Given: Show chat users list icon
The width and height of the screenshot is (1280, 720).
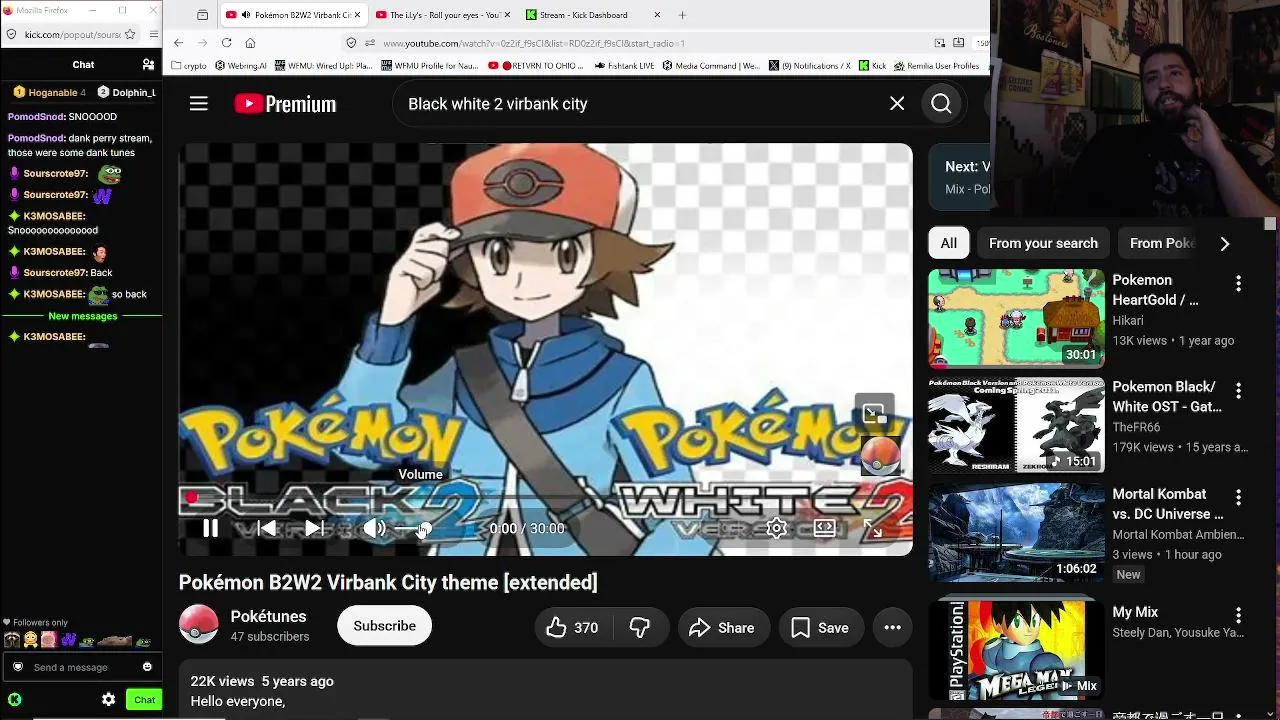Looking at the screenshot, I should coord(148,64).
